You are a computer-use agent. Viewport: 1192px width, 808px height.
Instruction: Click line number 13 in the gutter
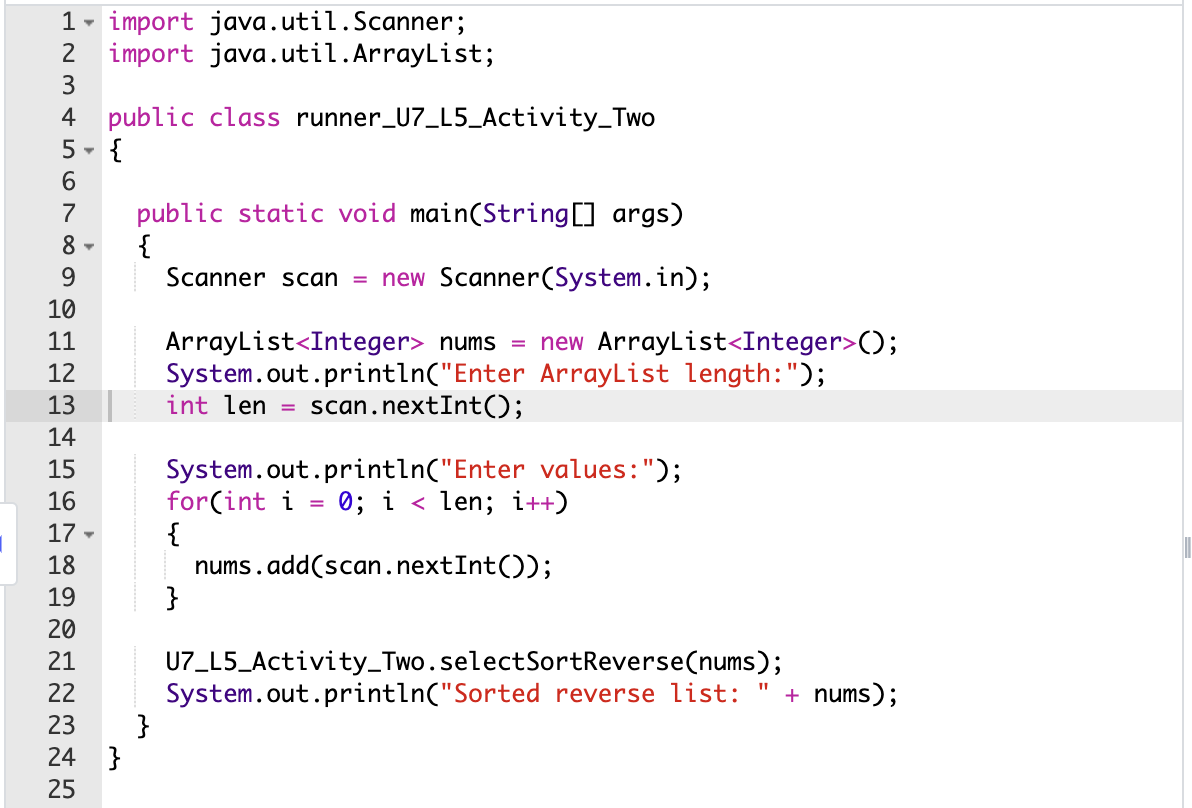pyautogui.click(x=62, y=405)
